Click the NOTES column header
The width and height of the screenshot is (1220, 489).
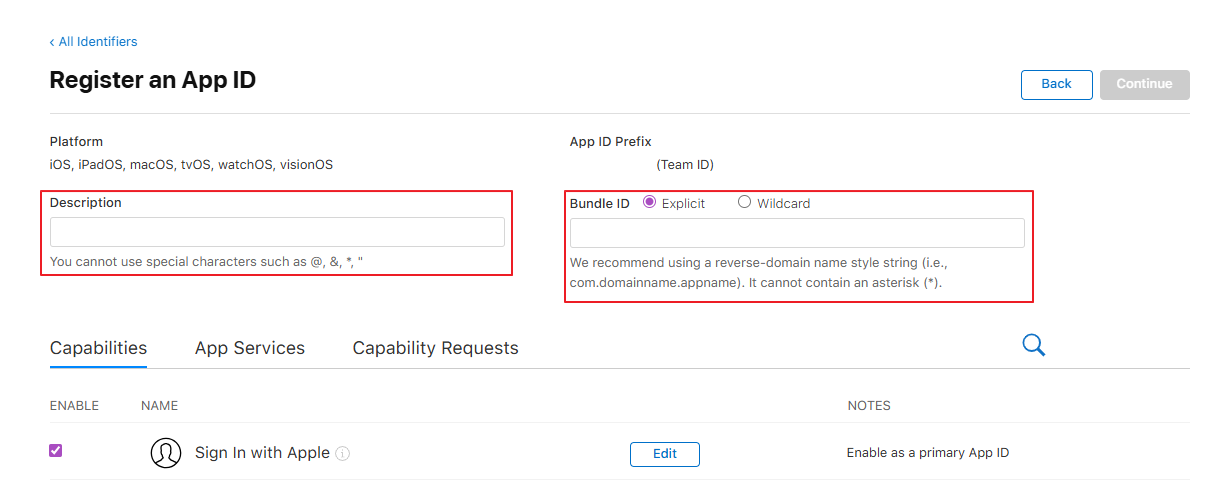coord(868,406)
